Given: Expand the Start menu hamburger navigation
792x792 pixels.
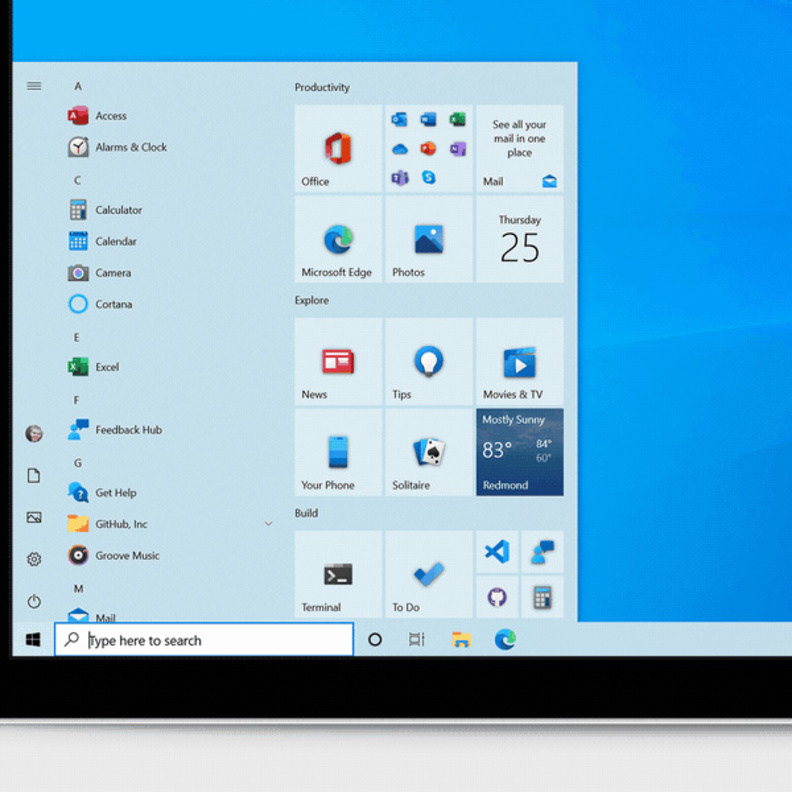Looking at the screenshot, I should 34,86.
